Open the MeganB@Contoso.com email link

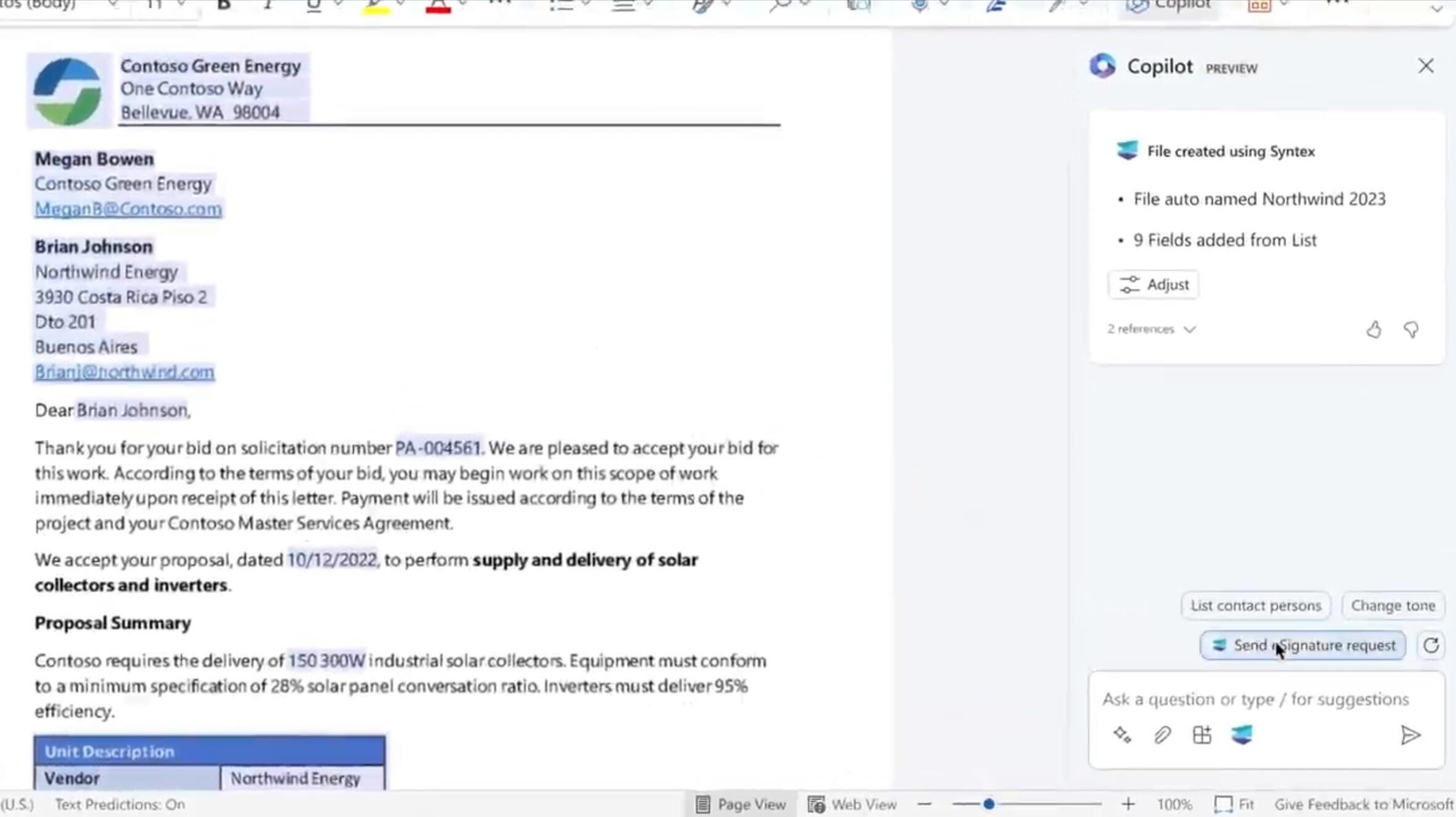128,209
